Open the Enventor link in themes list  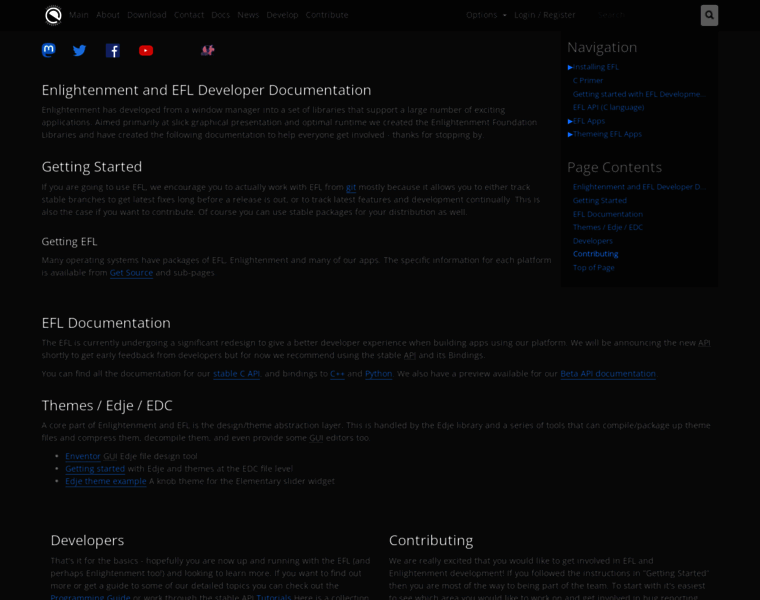pyautogui.click(x=83, y=456)
